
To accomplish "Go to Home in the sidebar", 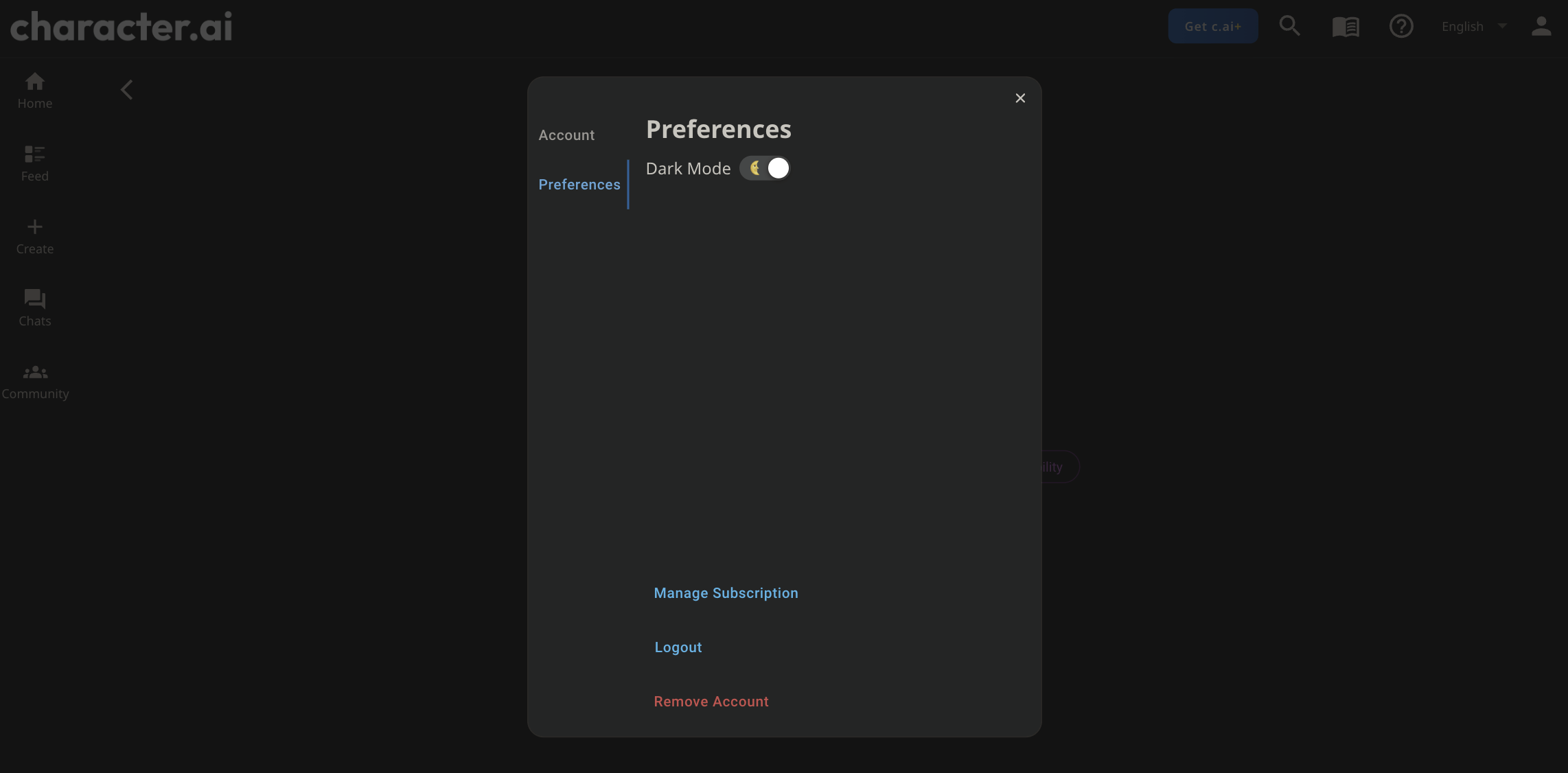I will coord(34,91).
